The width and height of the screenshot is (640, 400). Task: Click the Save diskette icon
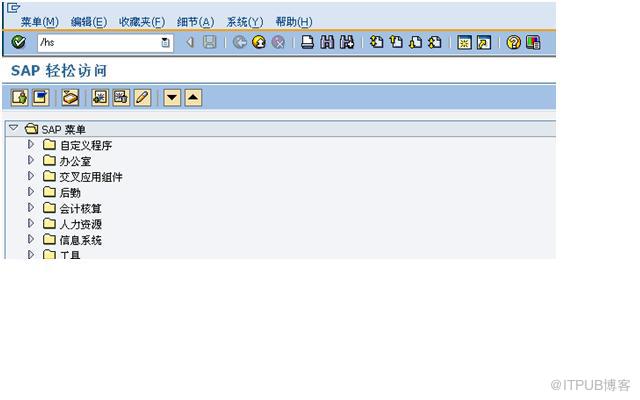tap(210, 42)
